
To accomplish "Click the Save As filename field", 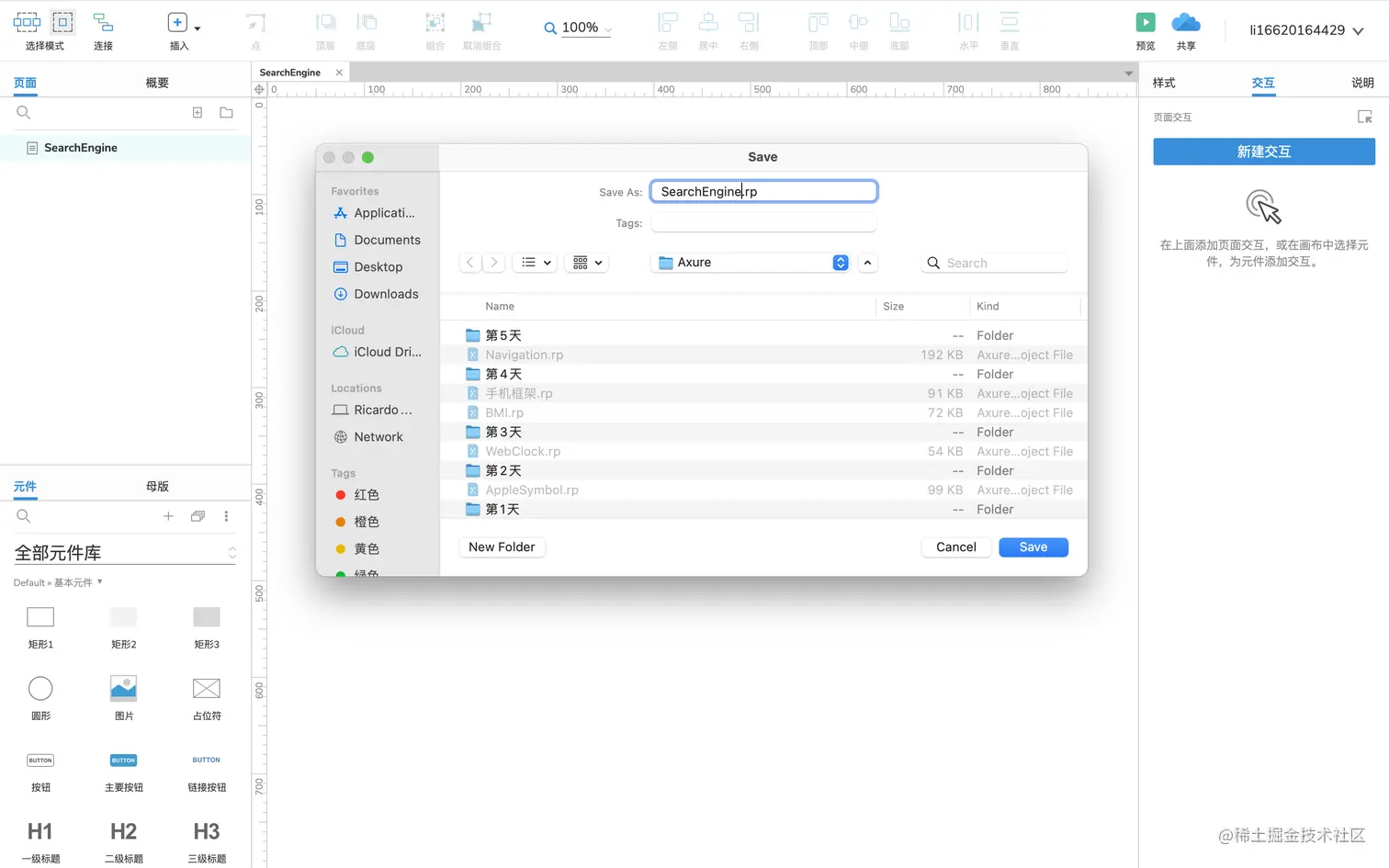I will coord(763,191).
